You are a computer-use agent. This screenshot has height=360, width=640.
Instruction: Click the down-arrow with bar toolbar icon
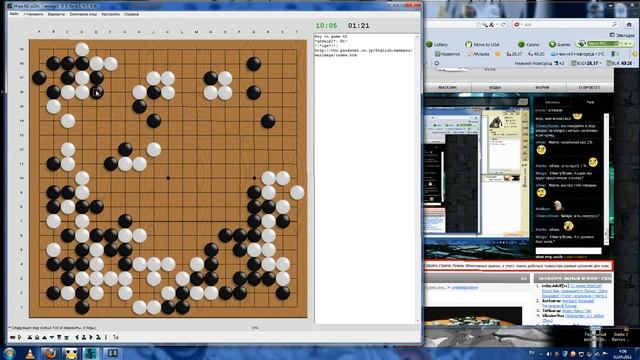59,338
